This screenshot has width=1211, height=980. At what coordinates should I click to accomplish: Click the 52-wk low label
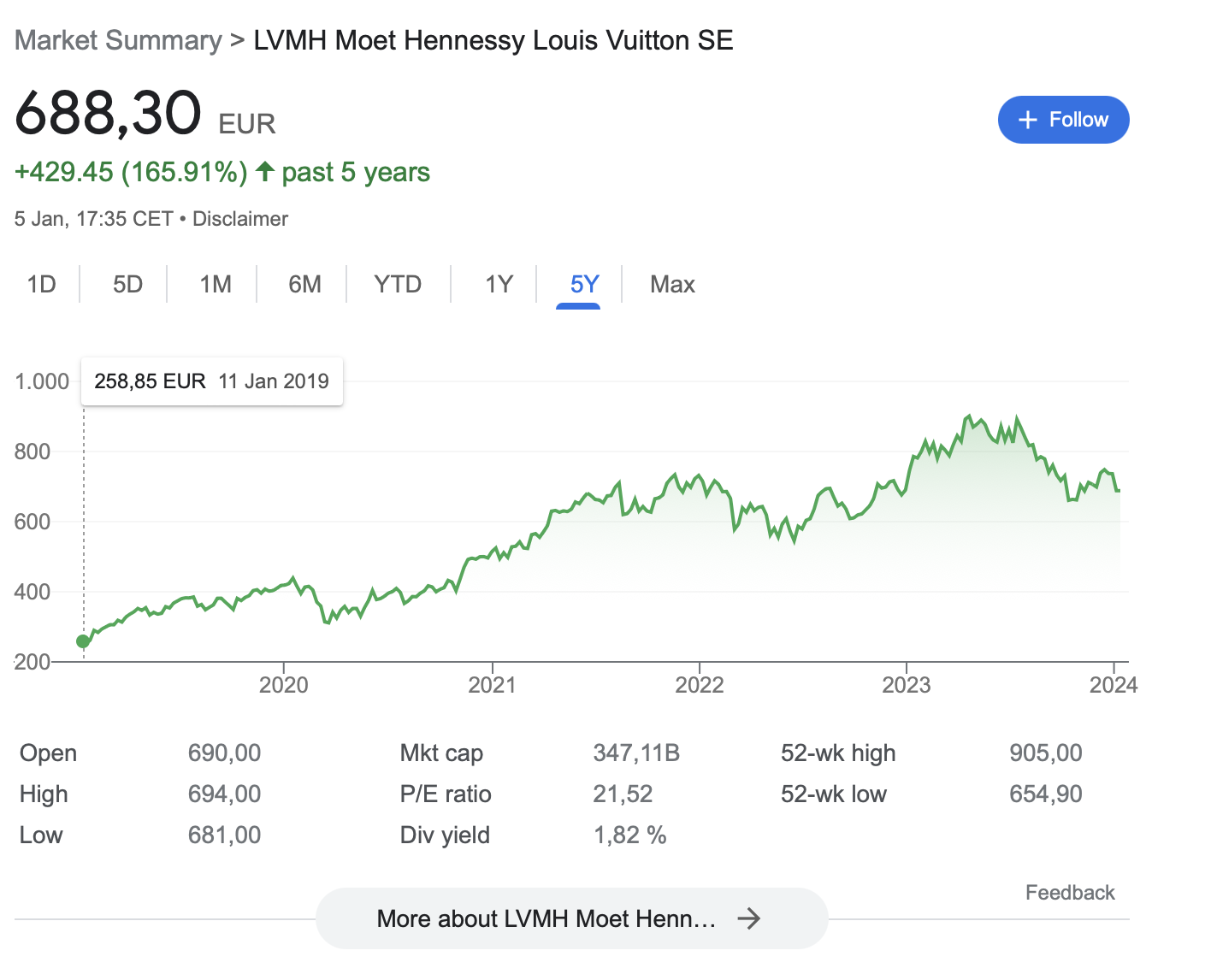834,794
